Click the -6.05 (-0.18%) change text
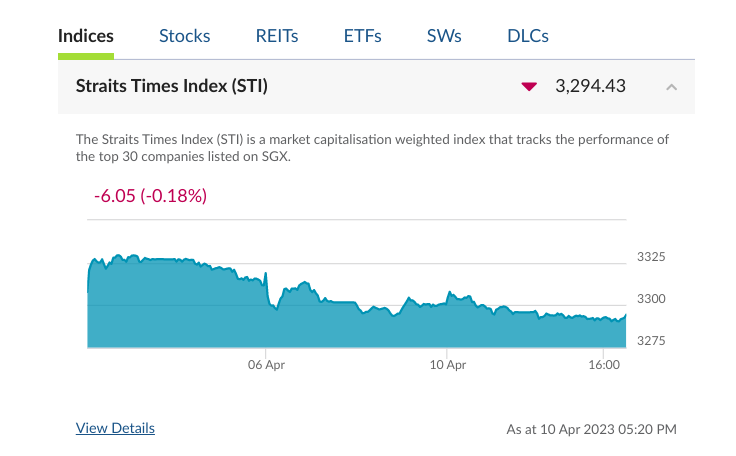Viewport: 736px width, 456px height. click(x=150, y=196)
